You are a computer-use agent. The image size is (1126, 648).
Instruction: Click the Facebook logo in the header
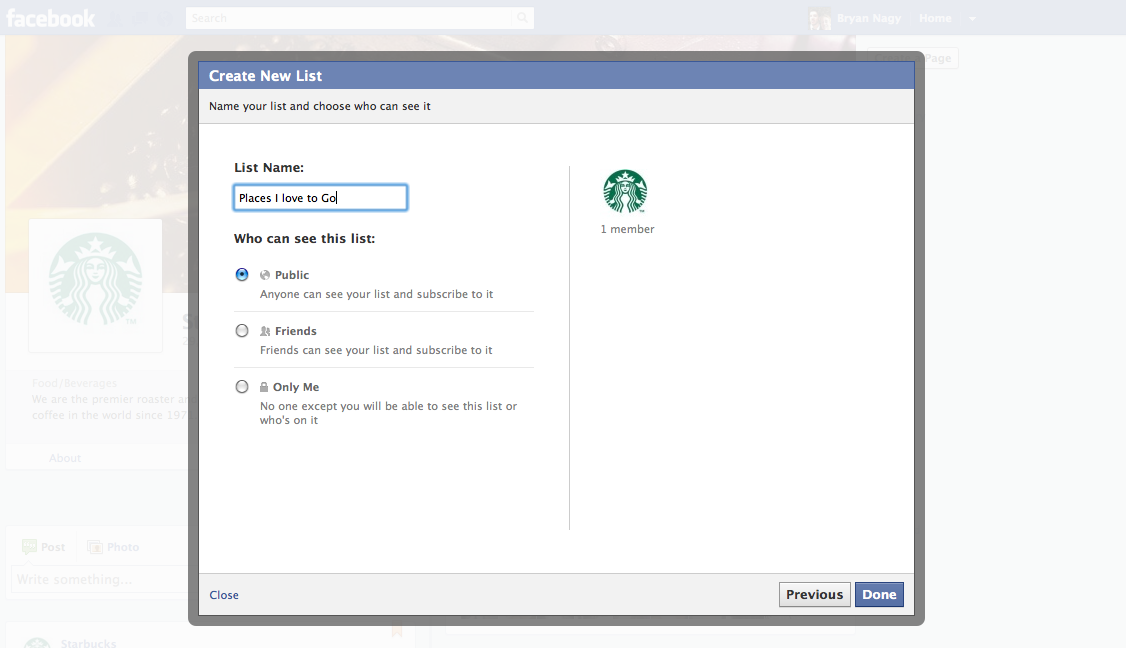point(51,18)
